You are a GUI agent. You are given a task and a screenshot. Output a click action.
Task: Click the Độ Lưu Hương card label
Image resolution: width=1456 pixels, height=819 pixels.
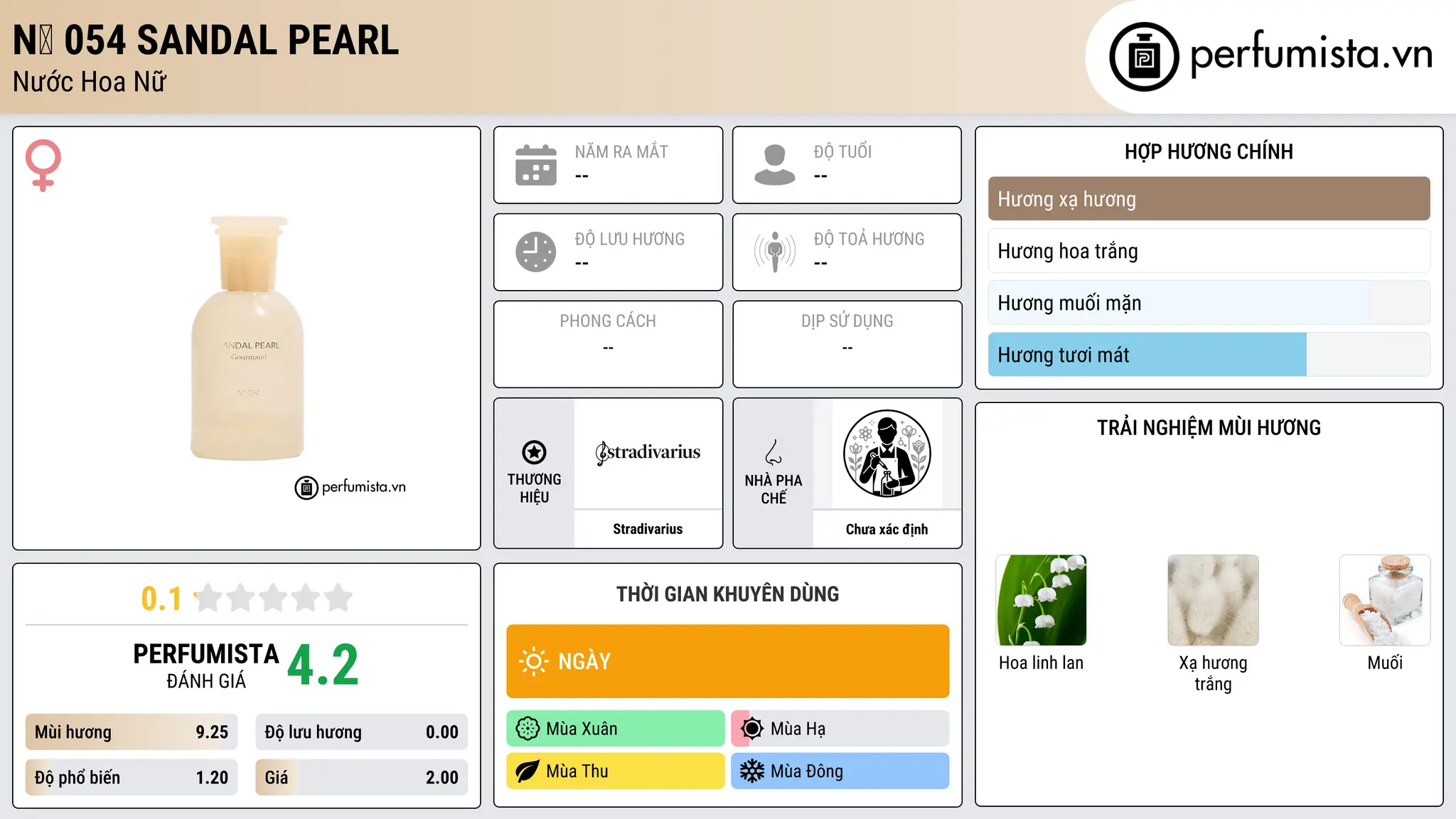[x=630, y=239]
